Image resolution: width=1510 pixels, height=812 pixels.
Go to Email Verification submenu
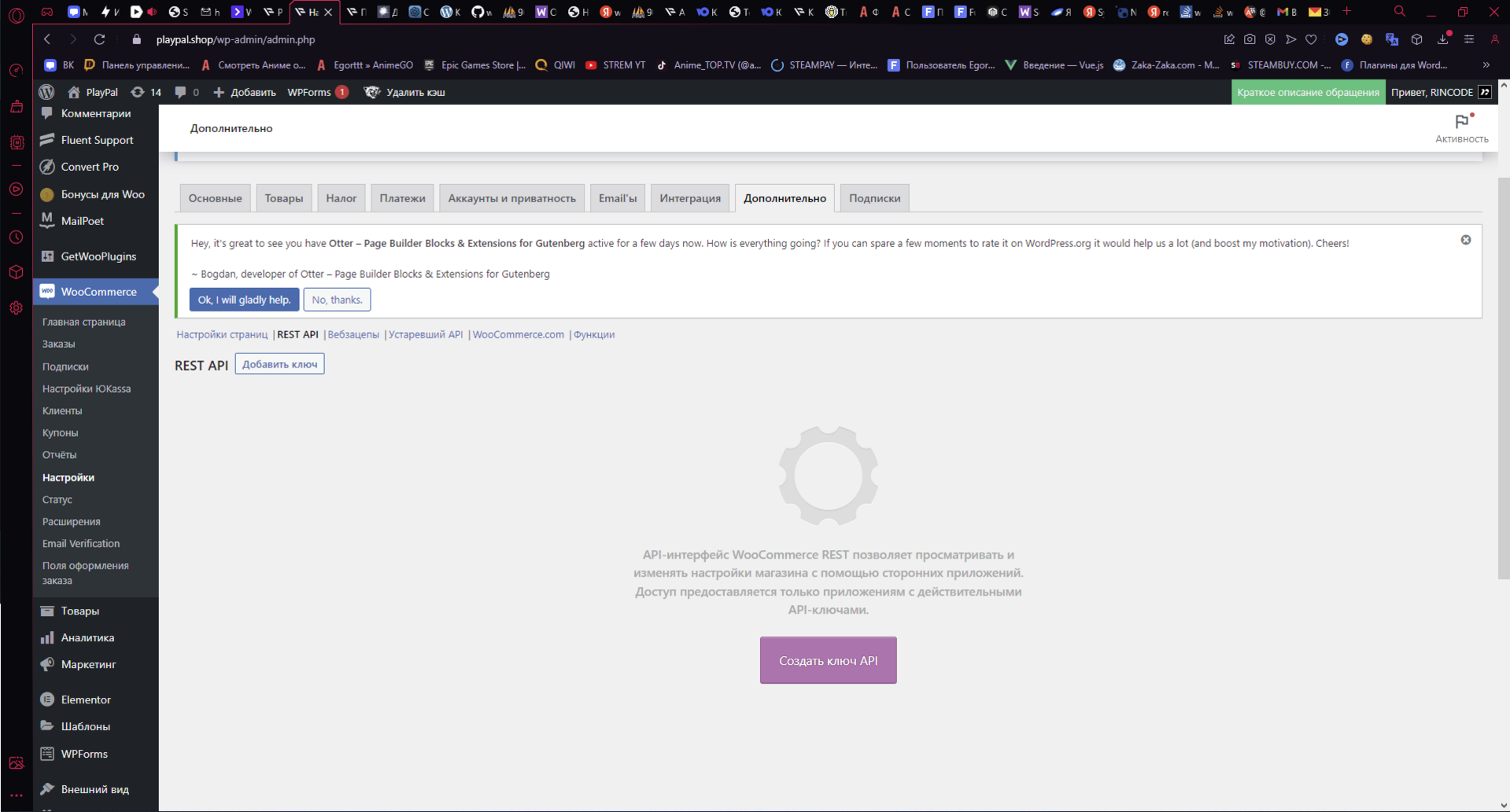pos(81,544)
